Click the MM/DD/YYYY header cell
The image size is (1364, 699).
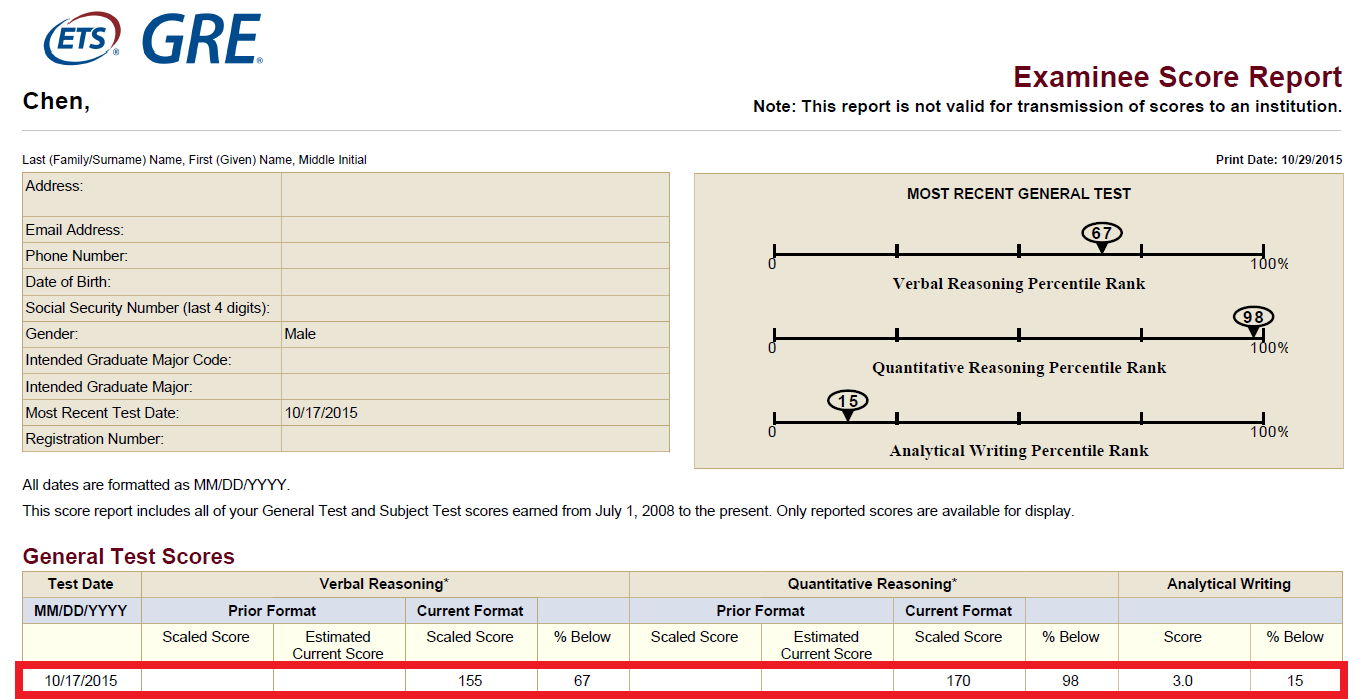click(82, 611)
